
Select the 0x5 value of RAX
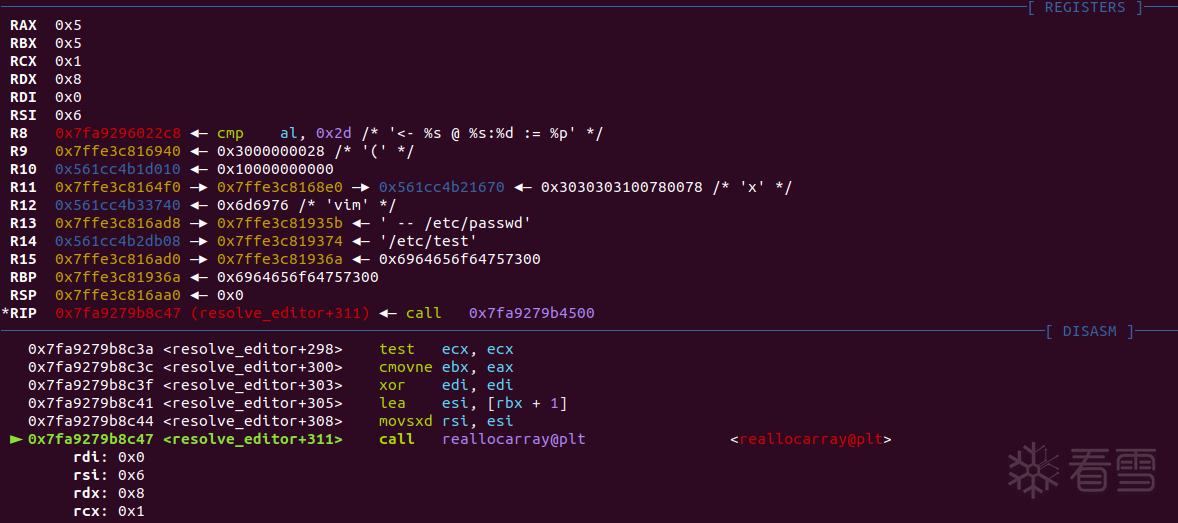(x=68, y=26)
